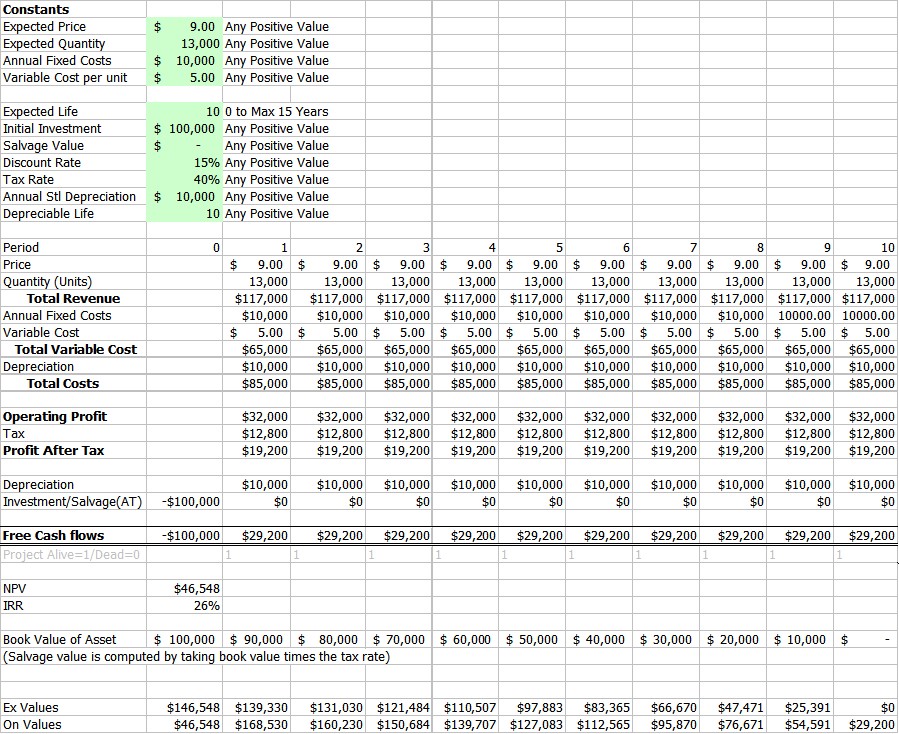The height and width of the screenshot is (734, 899).
Task: Select the 40% Tax Rate cell
Action: (184, 180)
